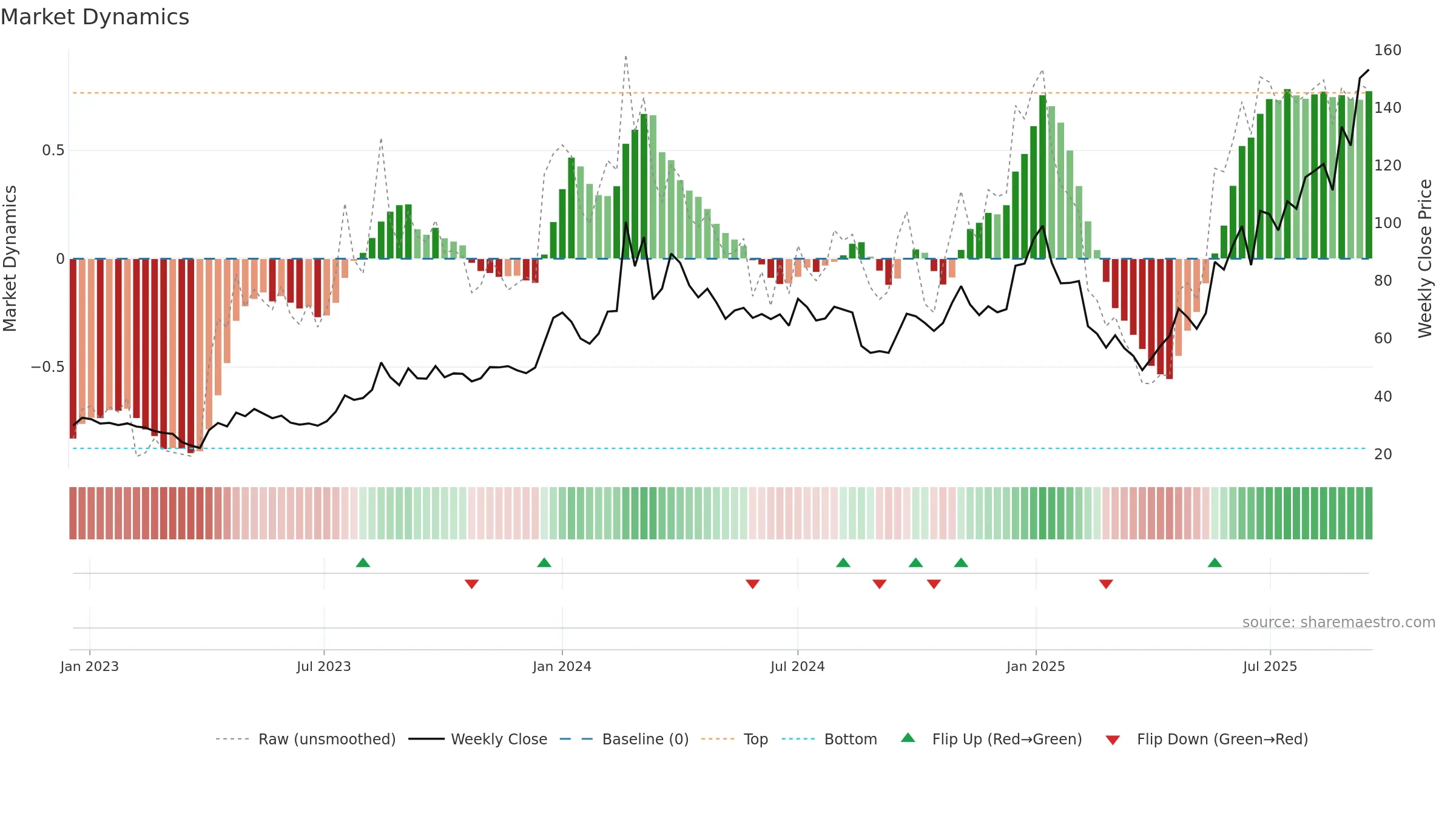The image size is (1456, 819).
Task: Click the Jul 2024 x-axis label
Action: point(798,666)
